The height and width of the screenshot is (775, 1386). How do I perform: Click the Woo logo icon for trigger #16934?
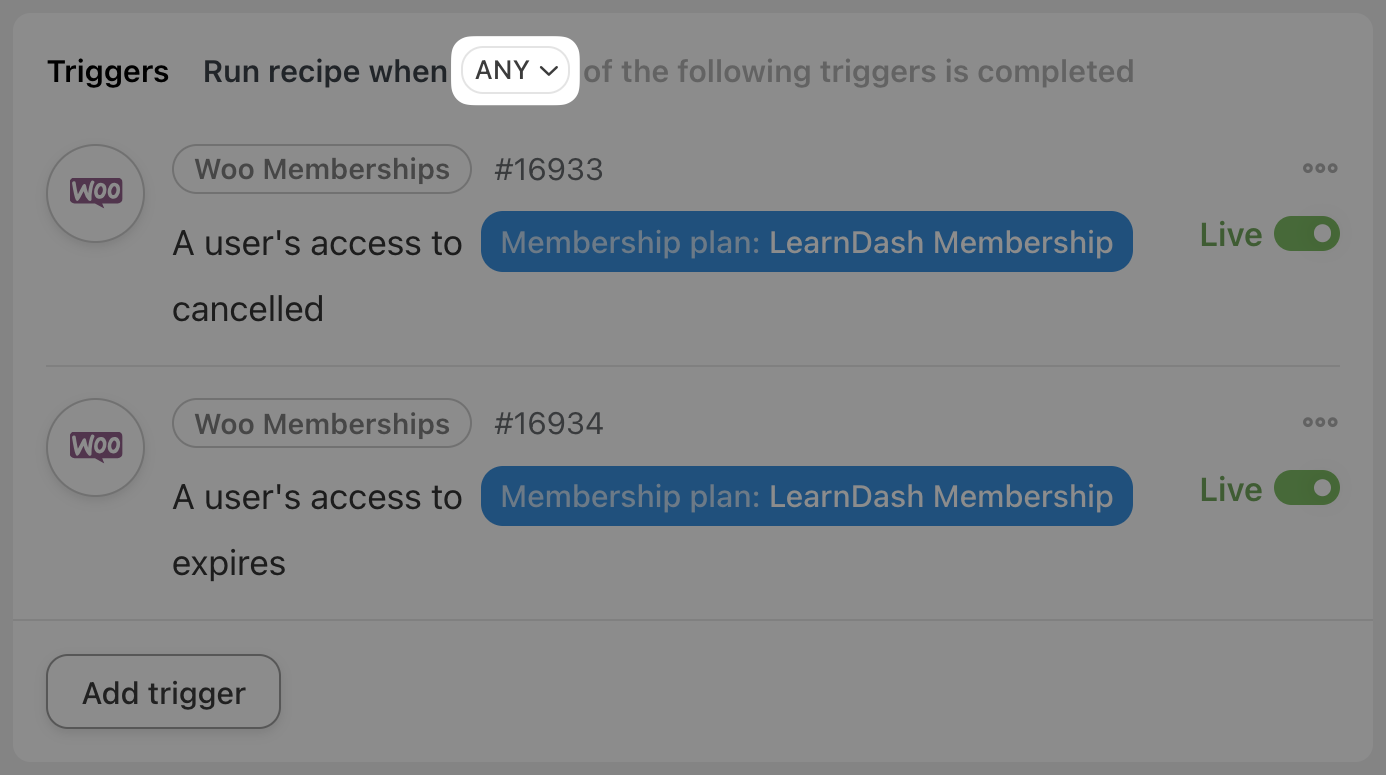coord(96,448)
